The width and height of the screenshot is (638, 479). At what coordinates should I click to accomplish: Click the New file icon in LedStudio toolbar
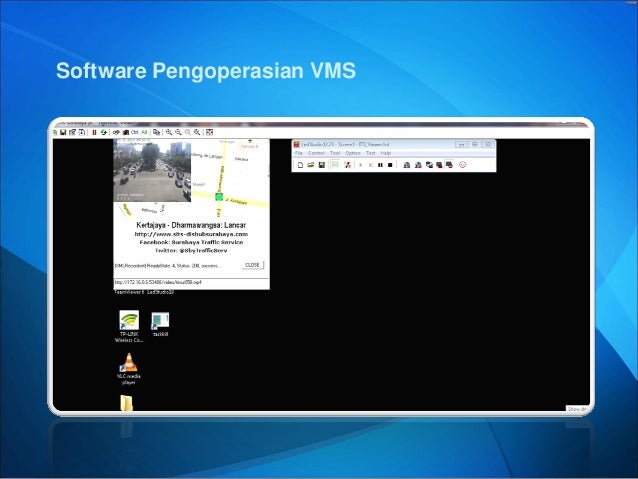tap(300, 165)
